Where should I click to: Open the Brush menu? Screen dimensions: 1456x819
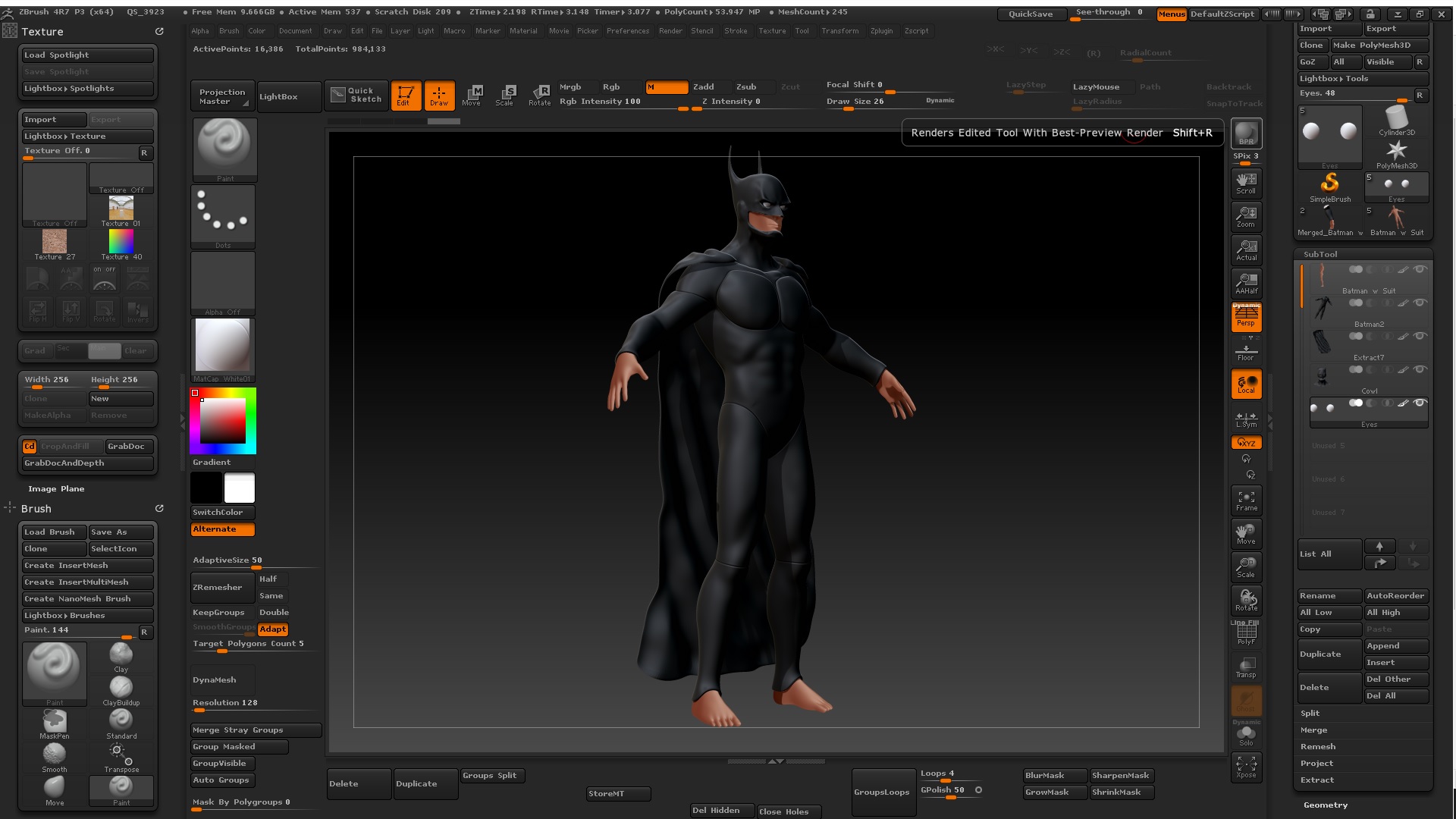[x=229, y=31]
